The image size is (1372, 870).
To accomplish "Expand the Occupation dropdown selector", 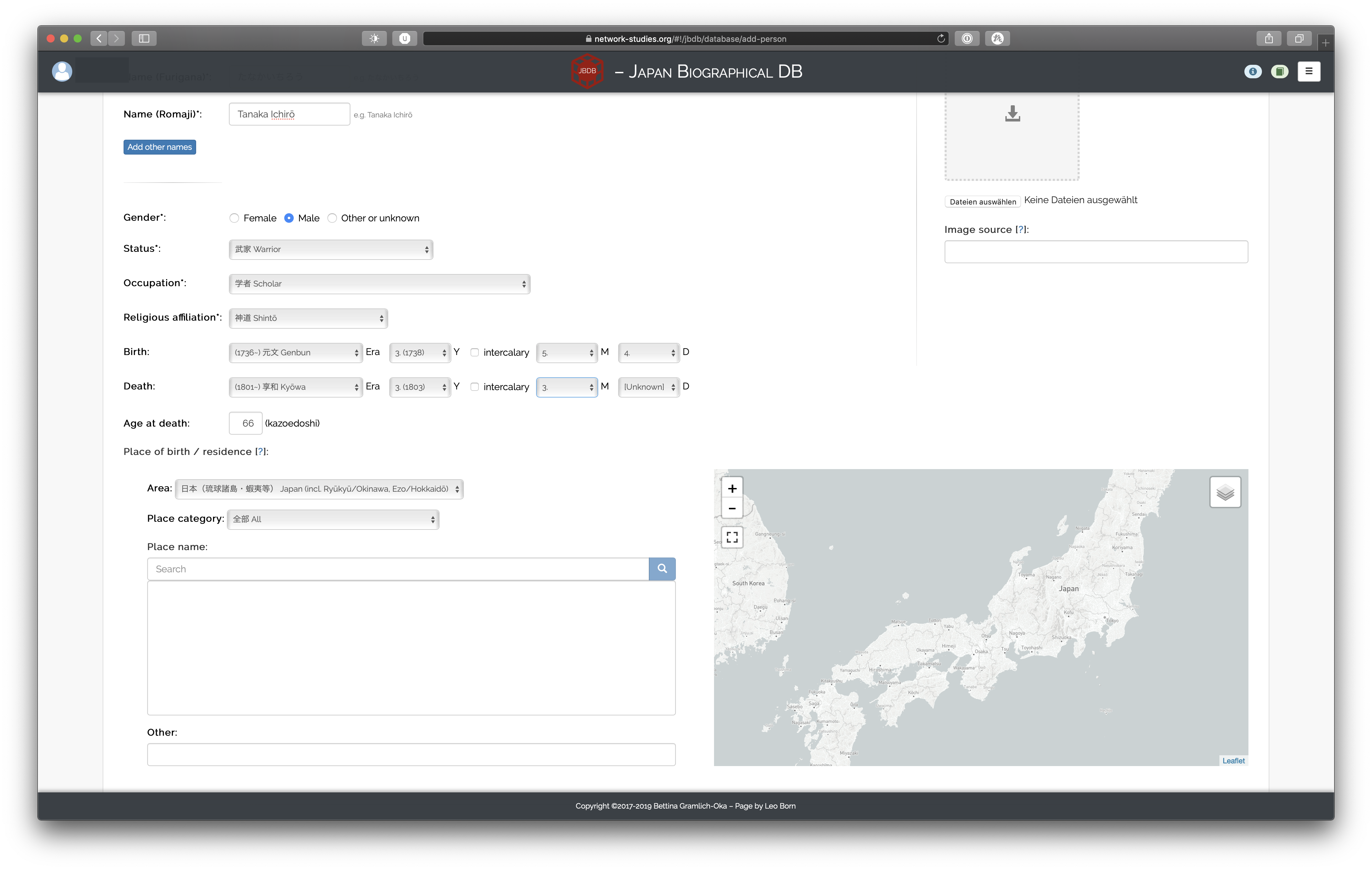I will pos(378,283).
